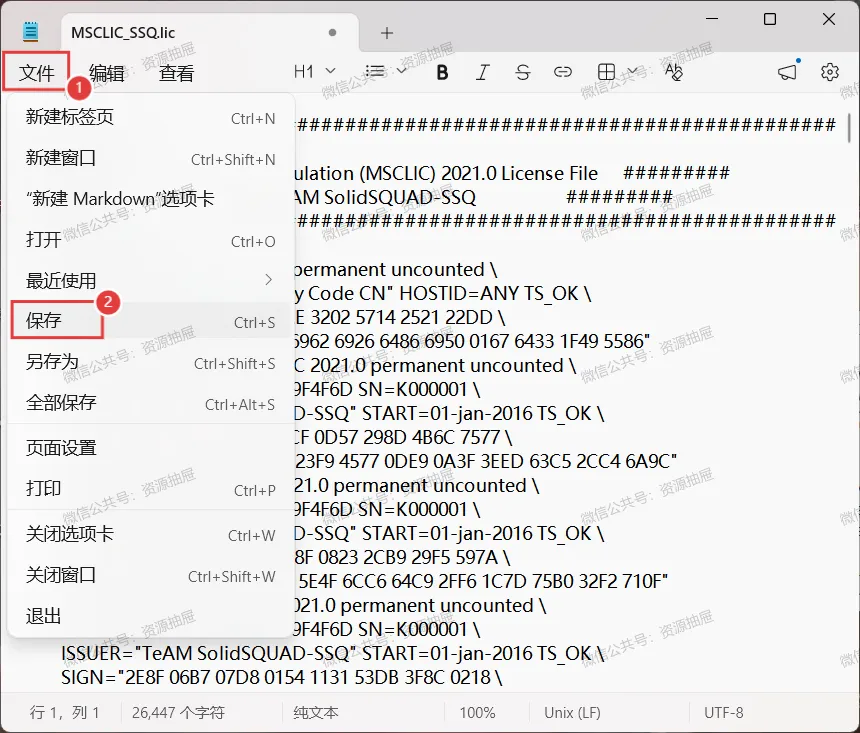Toggle bold formatting

(442, 72)
